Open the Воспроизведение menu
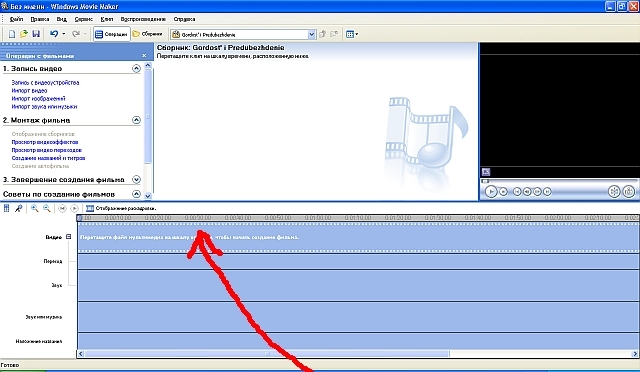The width and height of the screenshot is (640, 372). (x=143, y=19)
